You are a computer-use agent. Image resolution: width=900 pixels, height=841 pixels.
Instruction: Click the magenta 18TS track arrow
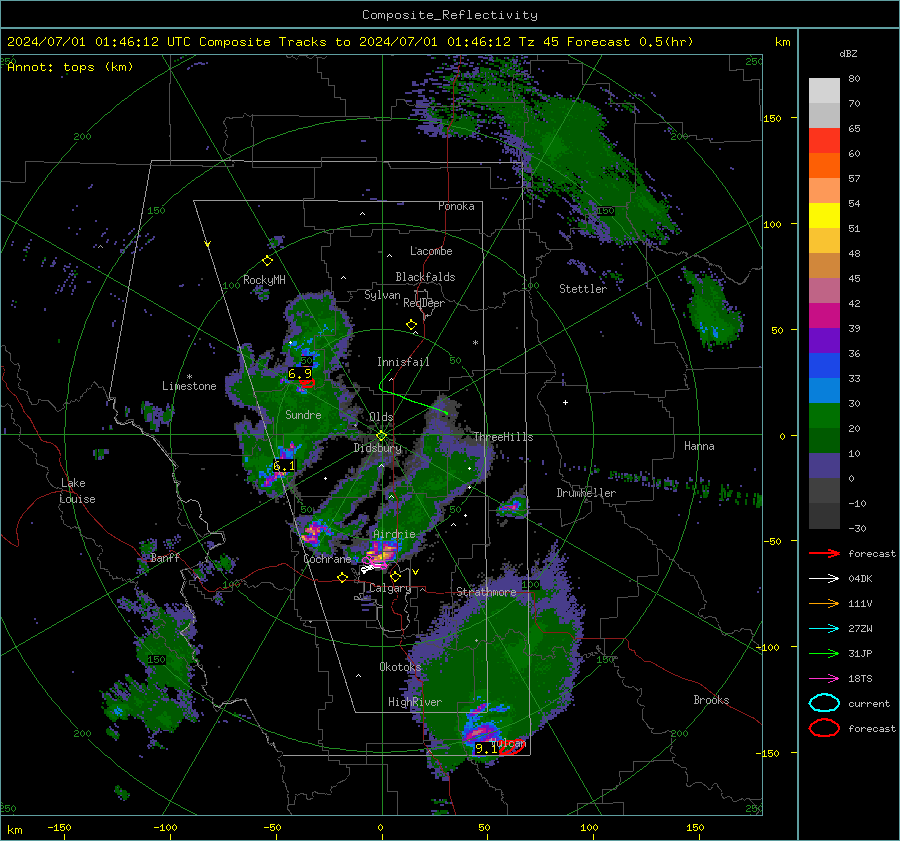[824, 679]
